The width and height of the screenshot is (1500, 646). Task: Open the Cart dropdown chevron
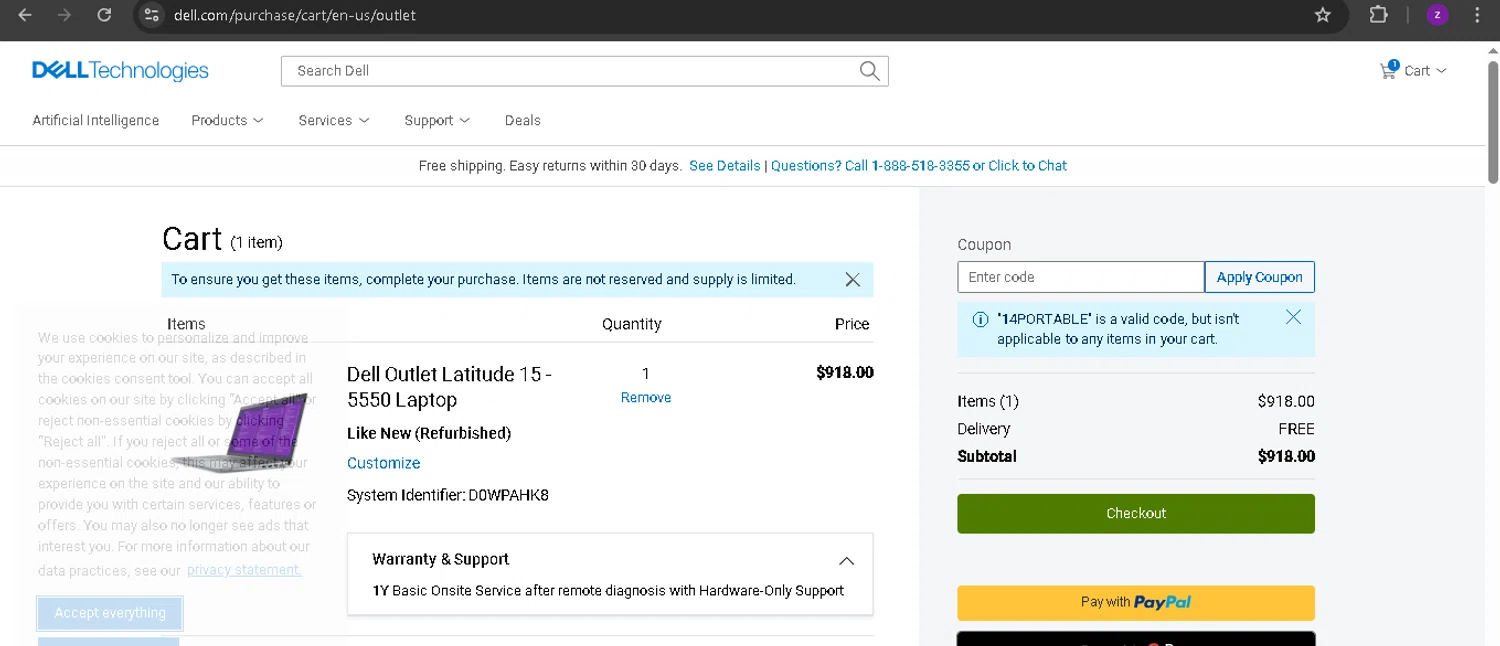(x=1441, y=71)
